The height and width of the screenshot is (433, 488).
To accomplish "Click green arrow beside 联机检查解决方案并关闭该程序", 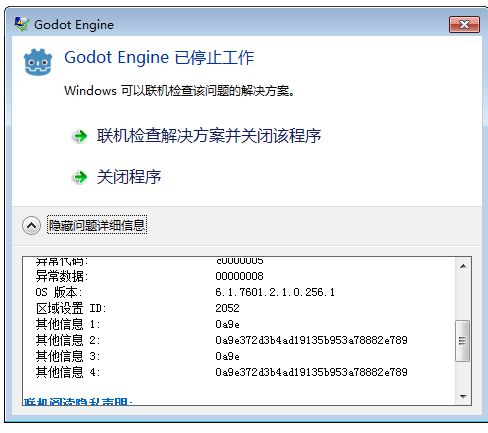I will point(80,136).
